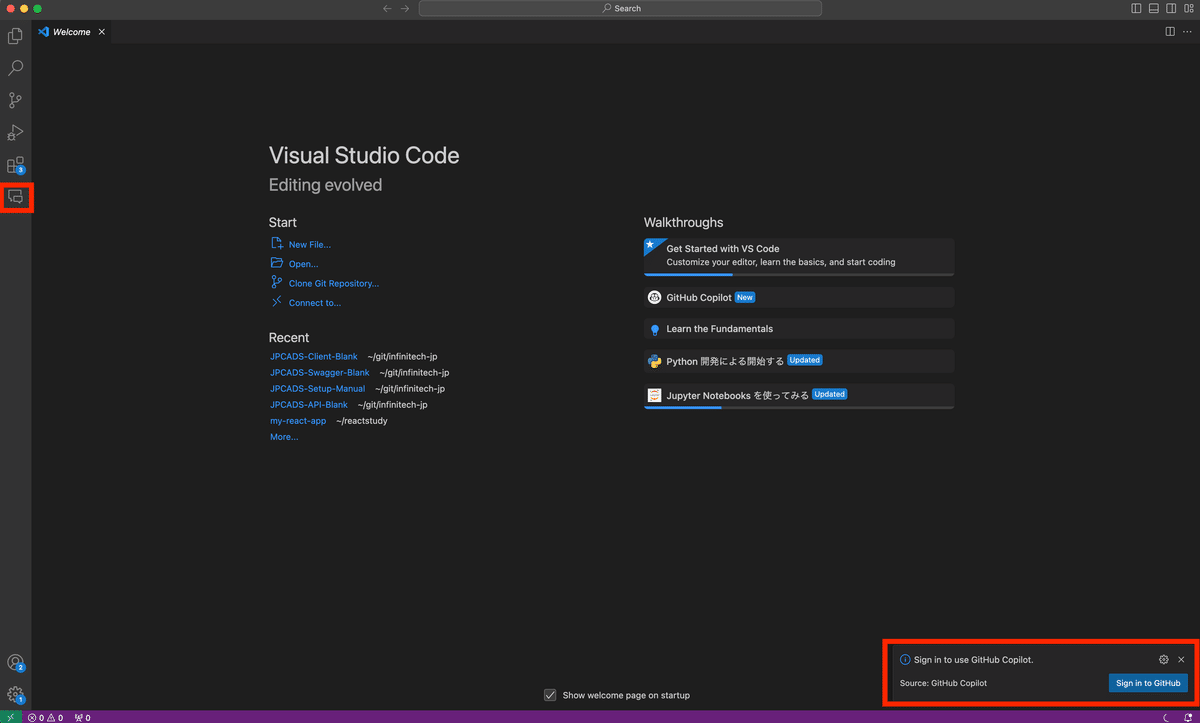Show errors and warnings in status bar

tap(45, 717)
